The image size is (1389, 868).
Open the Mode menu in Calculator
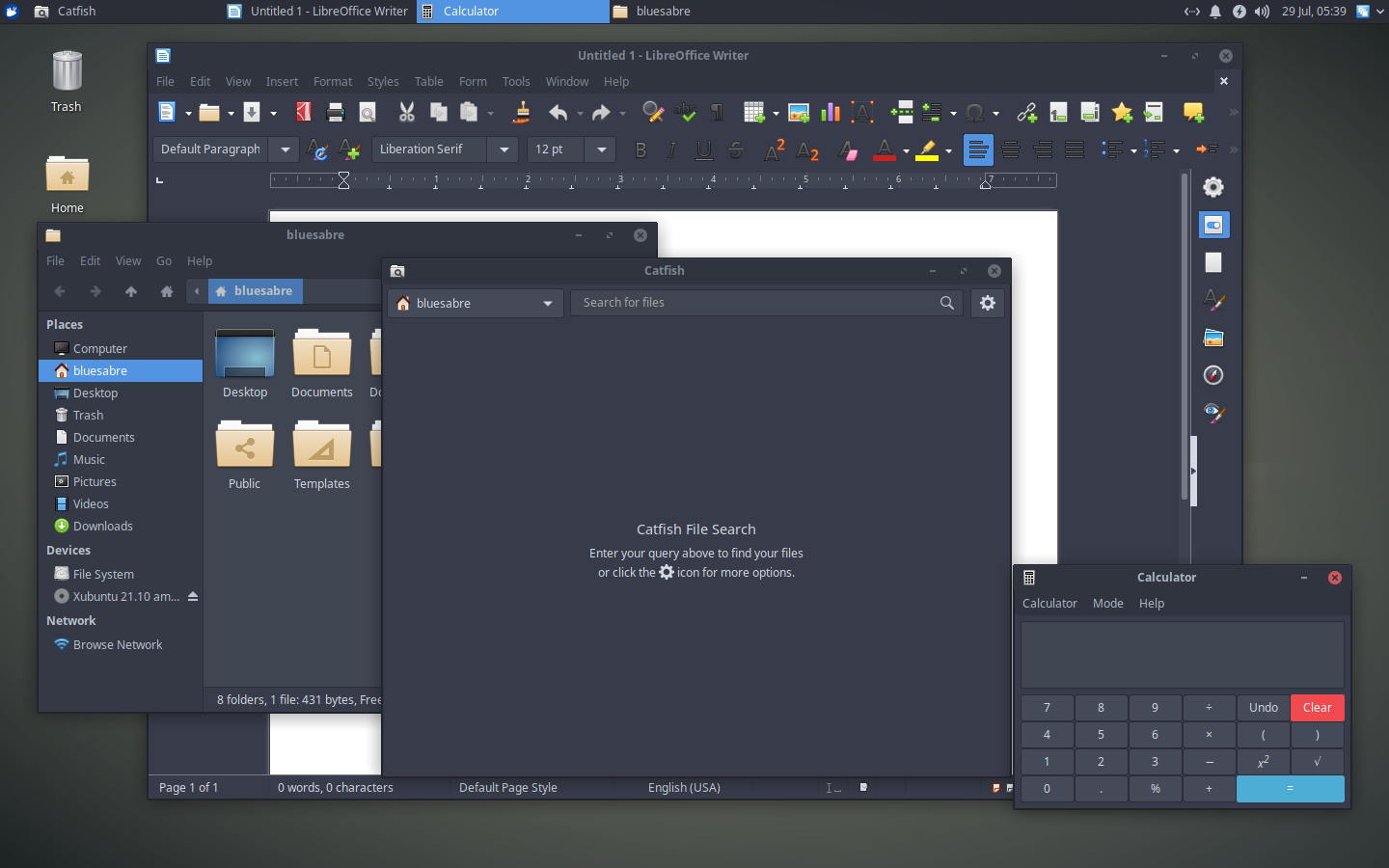1107,604
